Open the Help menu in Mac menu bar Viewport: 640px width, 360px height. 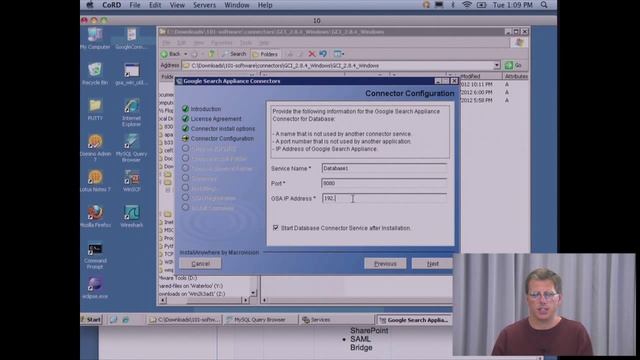(x=265, y=5)
